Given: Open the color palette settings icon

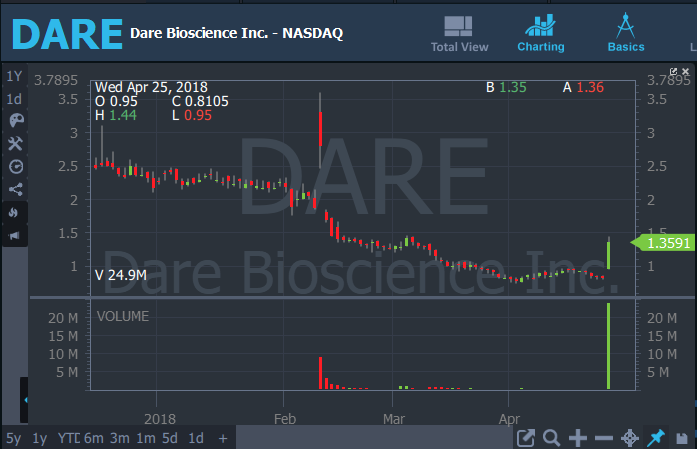Looking at the screenshot, I should pos(16,120).
